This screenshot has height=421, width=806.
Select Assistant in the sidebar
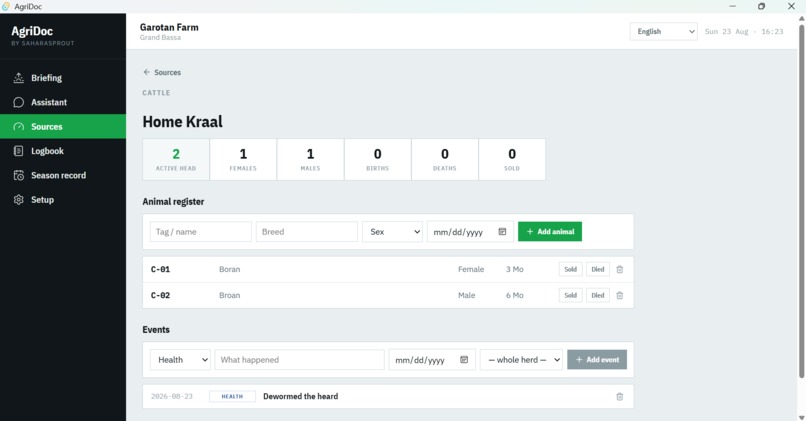63,102
